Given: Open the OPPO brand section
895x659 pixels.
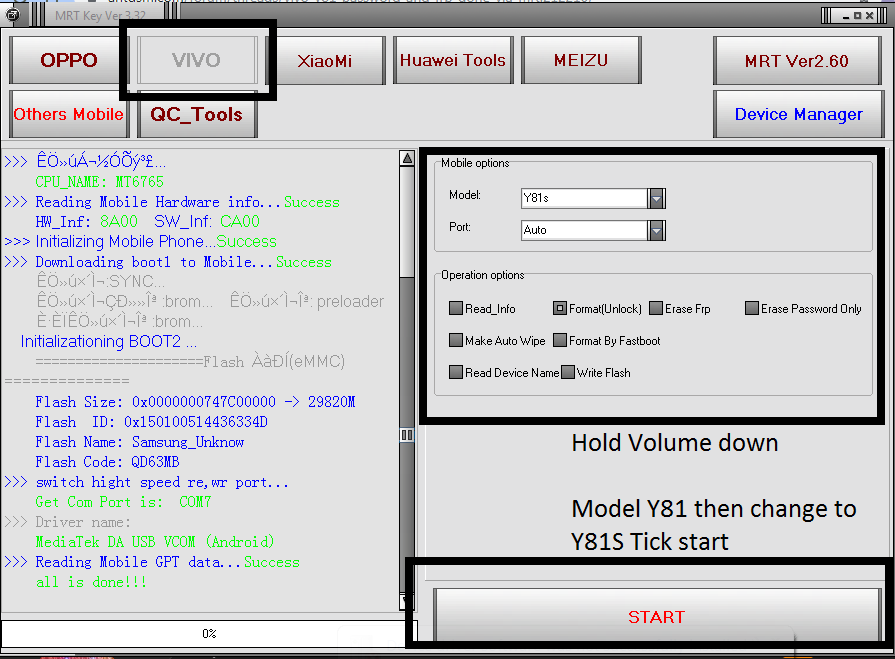Looking at the screenshot, I should (x=69, y=60).
